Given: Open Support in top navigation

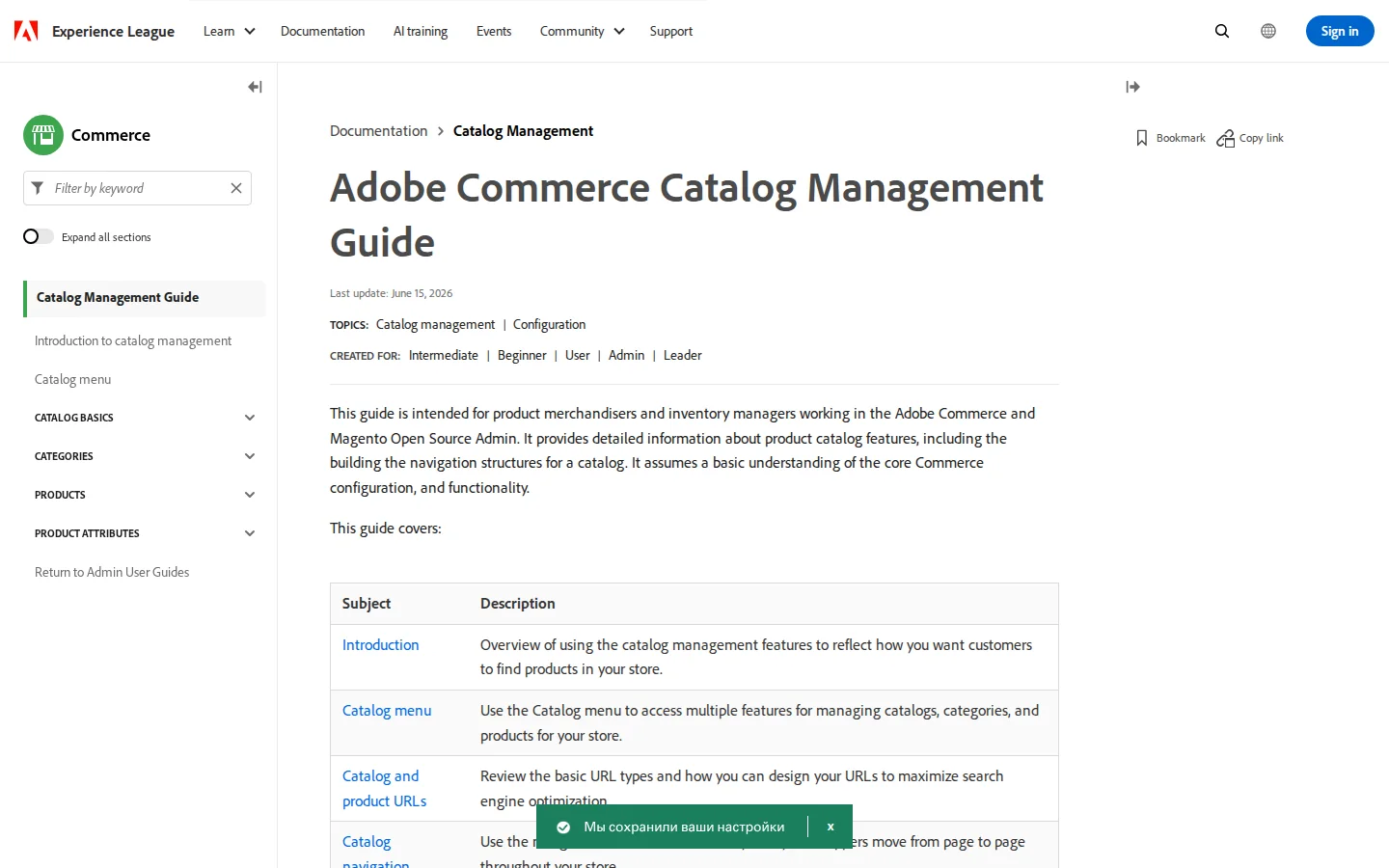Looking at the screenshot, I should (x=671, y=31).
